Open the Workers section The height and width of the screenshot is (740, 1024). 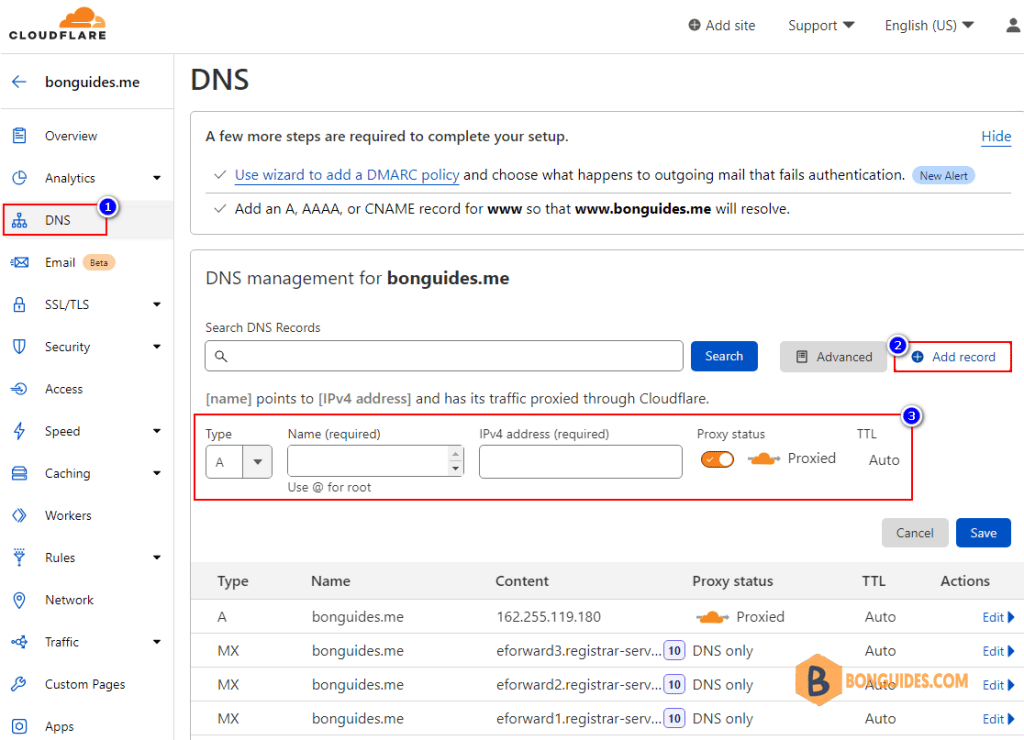pyautogui.click(x=68, y=515)
